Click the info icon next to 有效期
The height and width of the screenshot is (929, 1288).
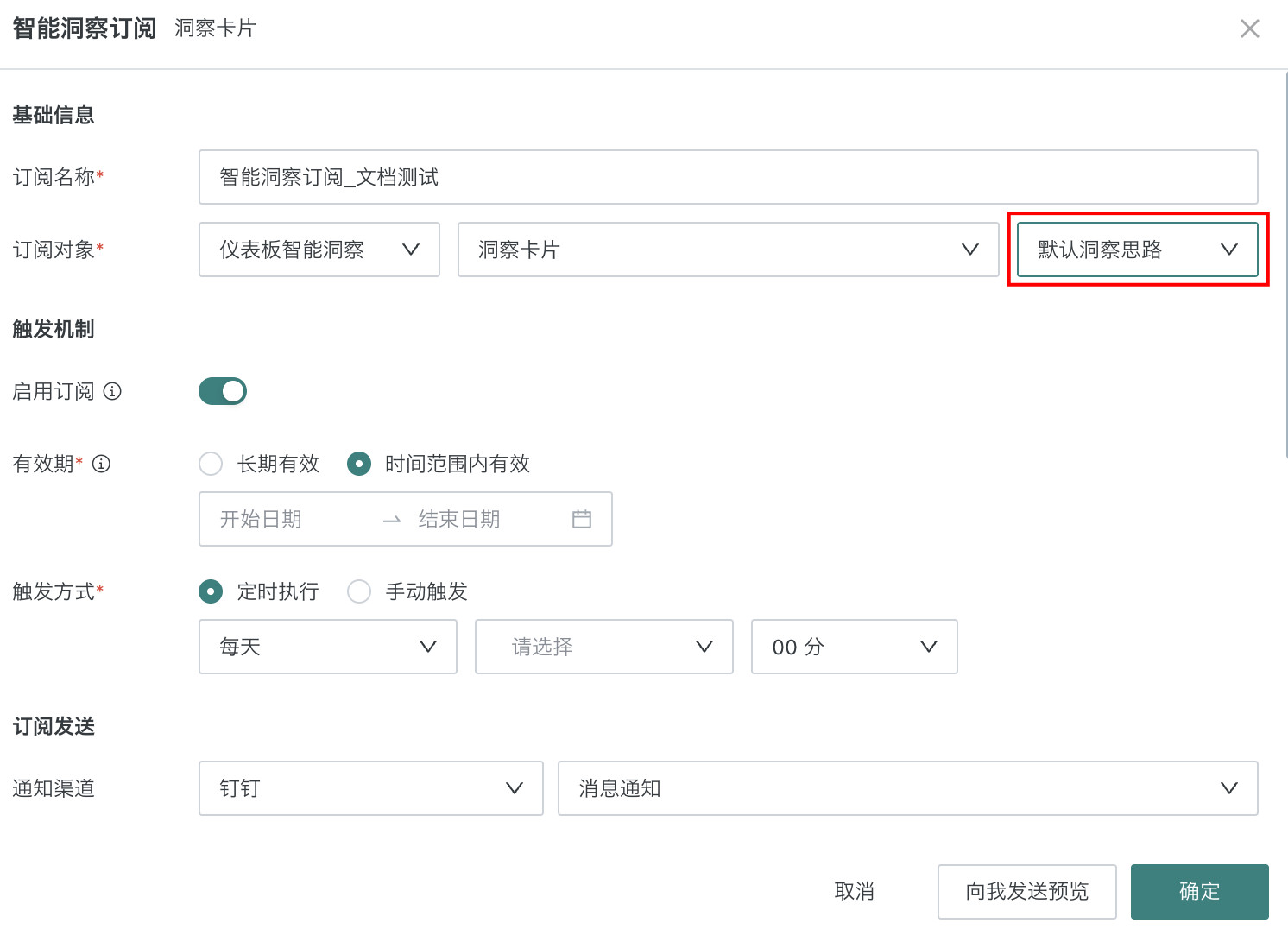click(x=101, y=464)
